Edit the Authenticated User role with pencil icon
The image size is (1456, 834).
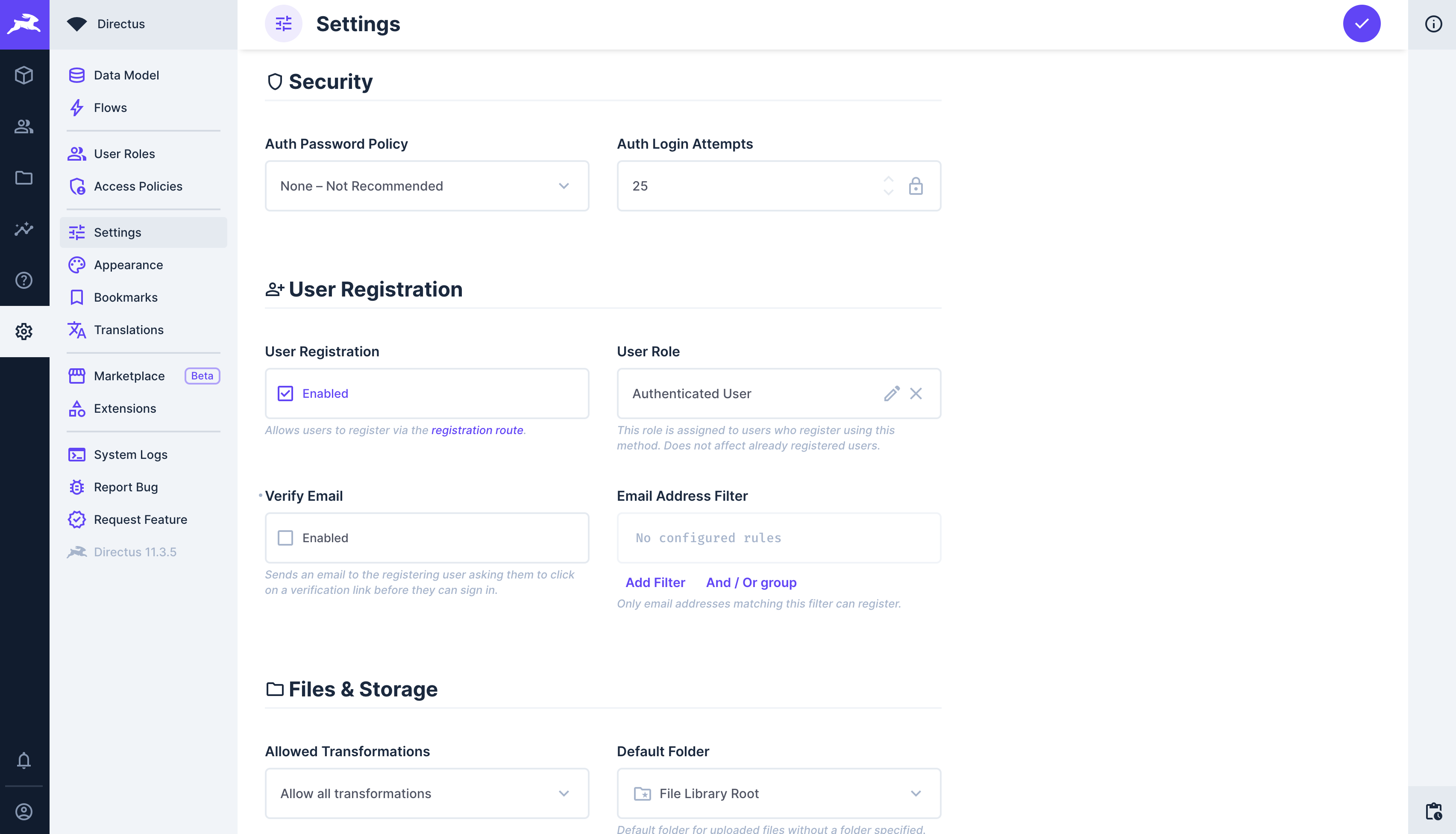click(x=891, y=394)
